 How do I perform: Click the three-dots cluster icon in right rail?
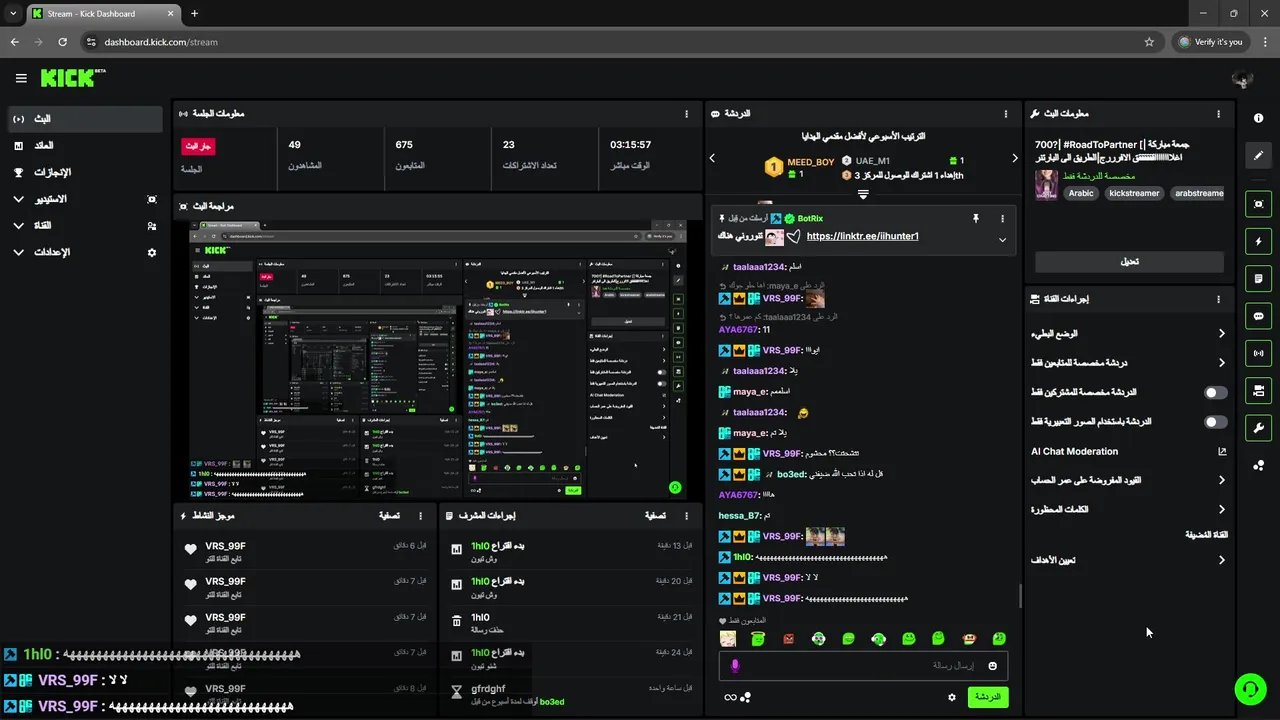1258,466
